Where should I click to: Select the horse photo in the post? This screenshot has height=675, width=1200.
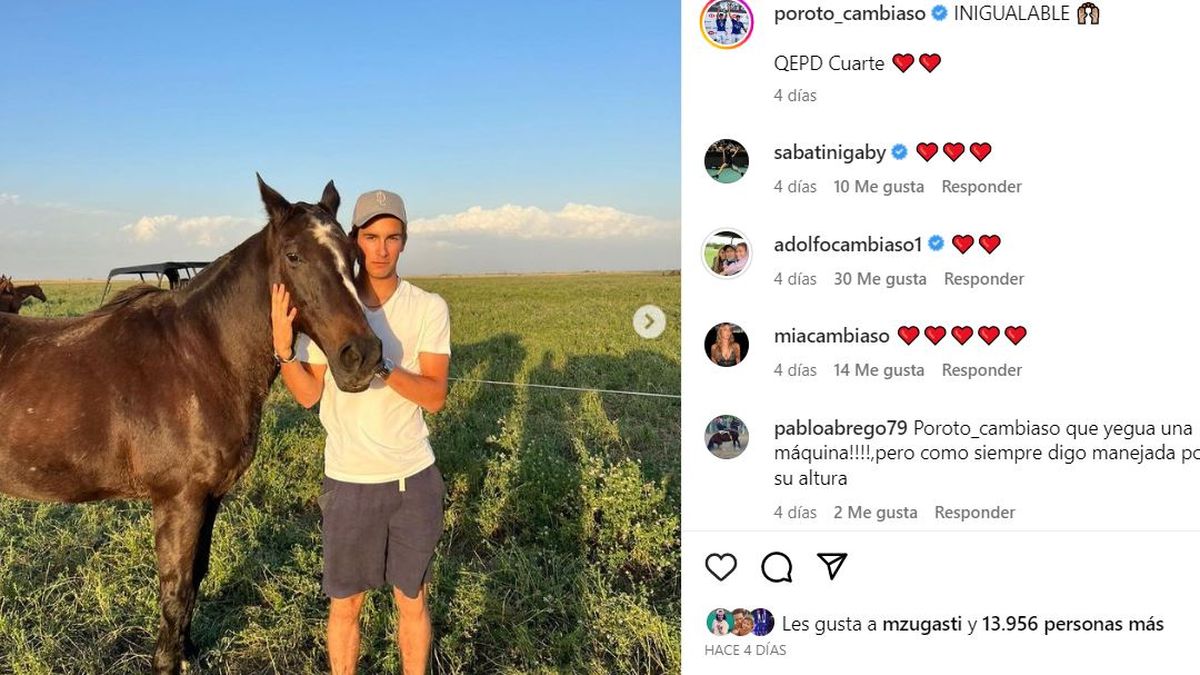[340, 337]
